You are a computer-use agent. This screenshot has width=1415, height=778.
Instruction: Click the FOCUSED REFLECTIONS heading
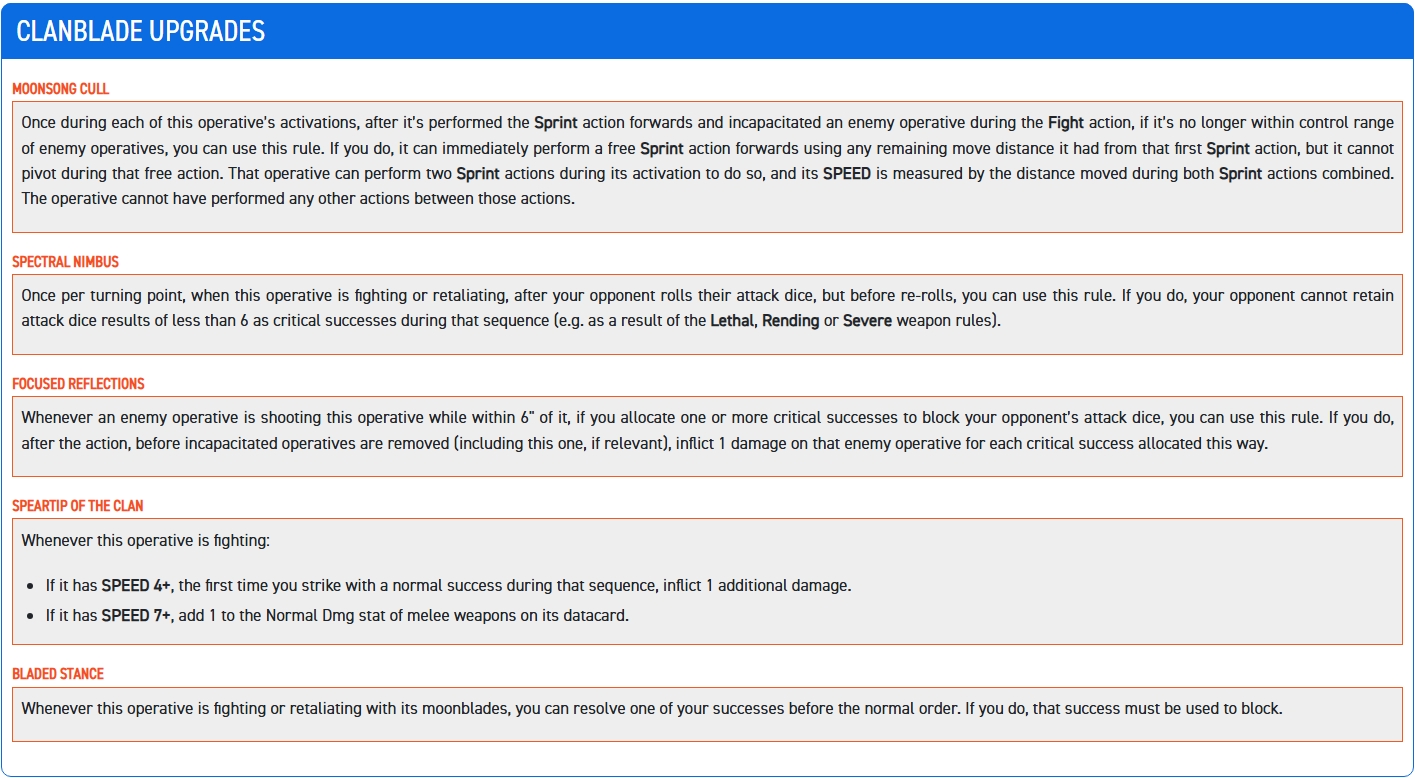click(x=78, y=384)
